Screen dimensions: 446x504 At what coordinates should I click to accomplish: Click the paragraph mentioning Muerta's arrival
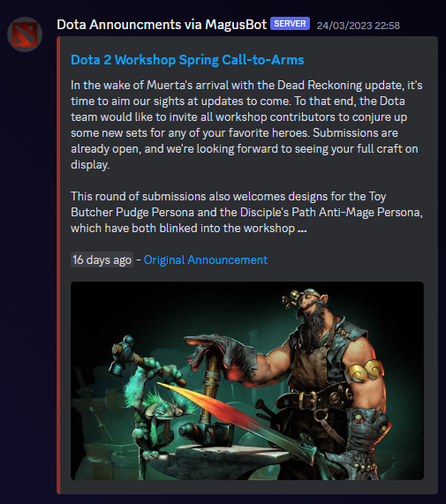pos(246,125)
